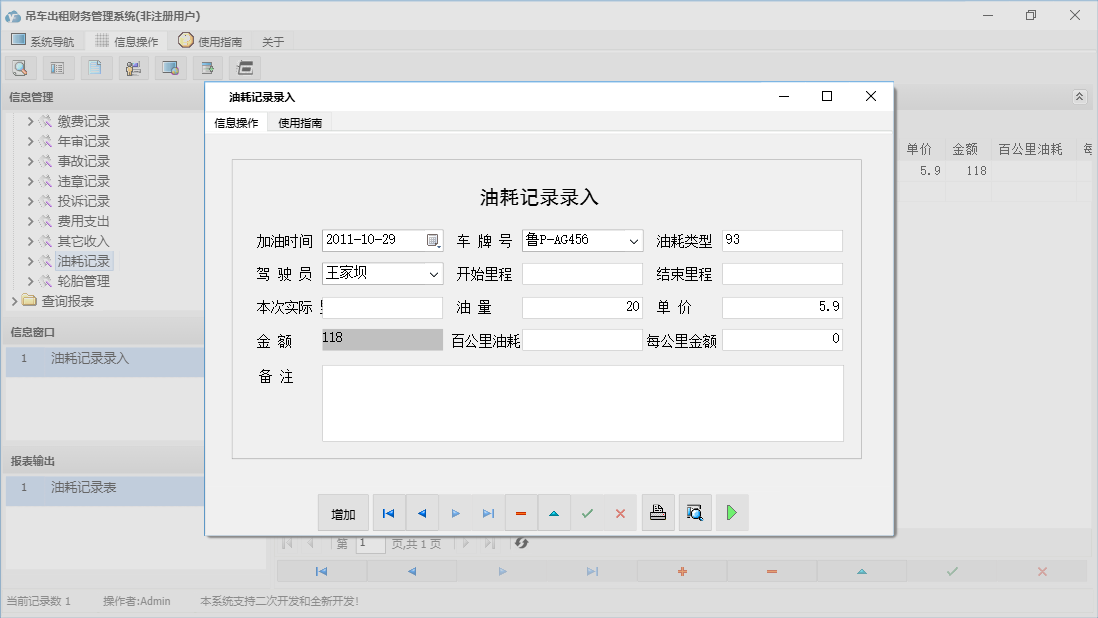This screenshot has width=1098, height=618.
Task: Jump to first record in the dialog
Action: [389, 512]
